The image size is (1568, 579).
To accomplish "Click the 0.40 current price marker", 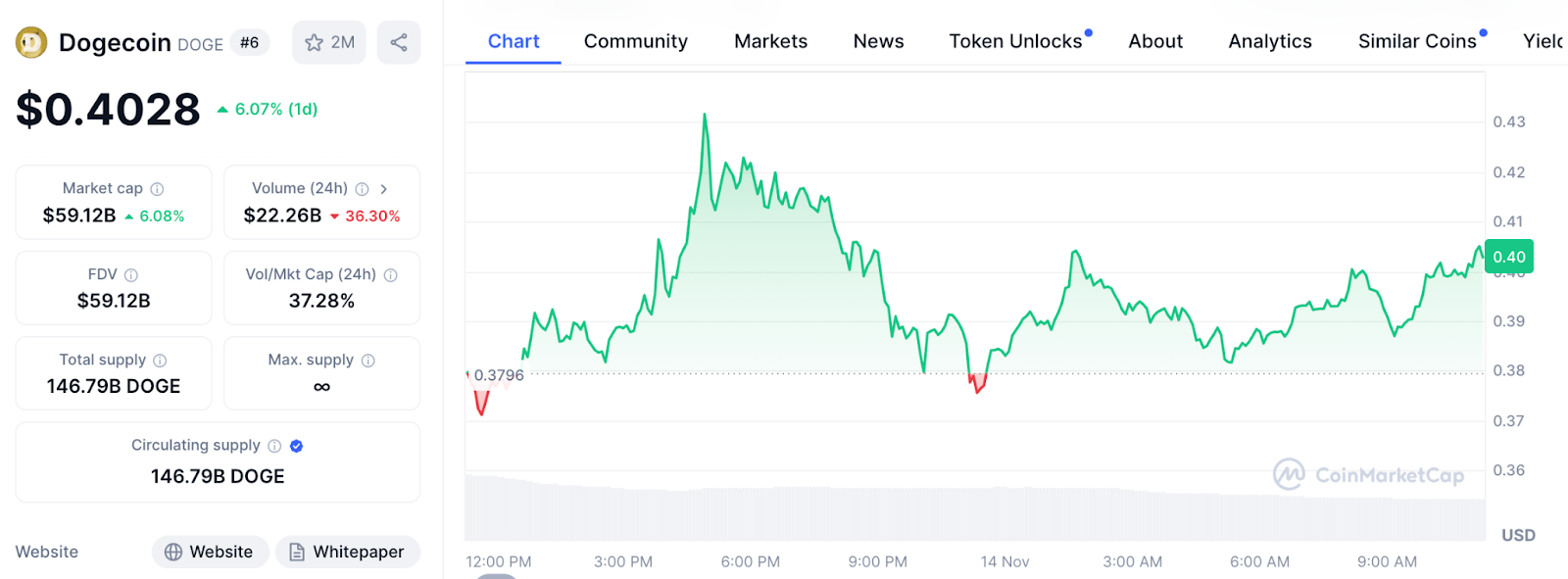I will 1509,257.
